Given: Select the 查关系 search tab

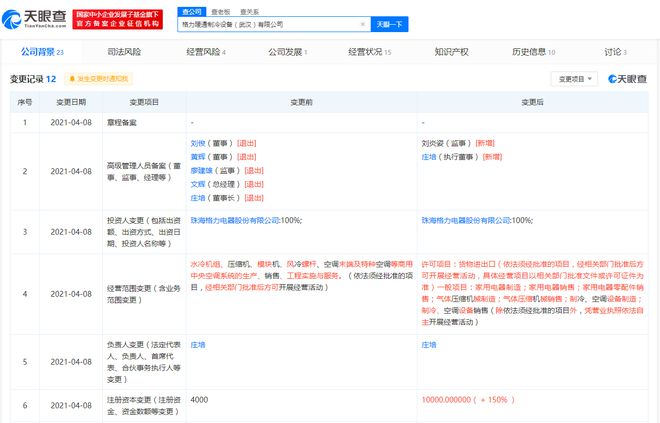Looking at the screenshot, I should [250, 12].
